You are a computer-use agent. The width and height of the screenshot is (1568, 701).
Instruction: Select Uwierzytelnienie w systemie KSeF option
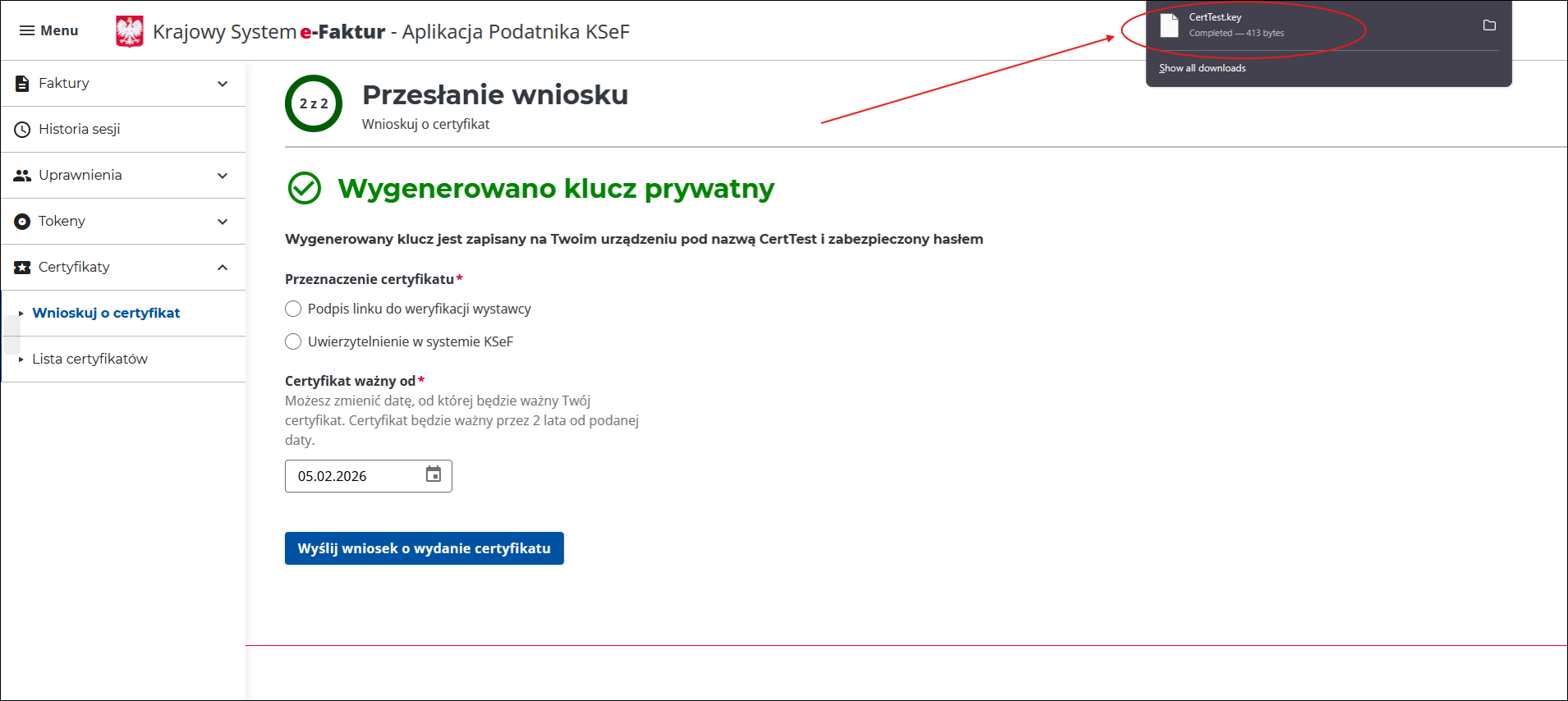click(x=293, y=341)
